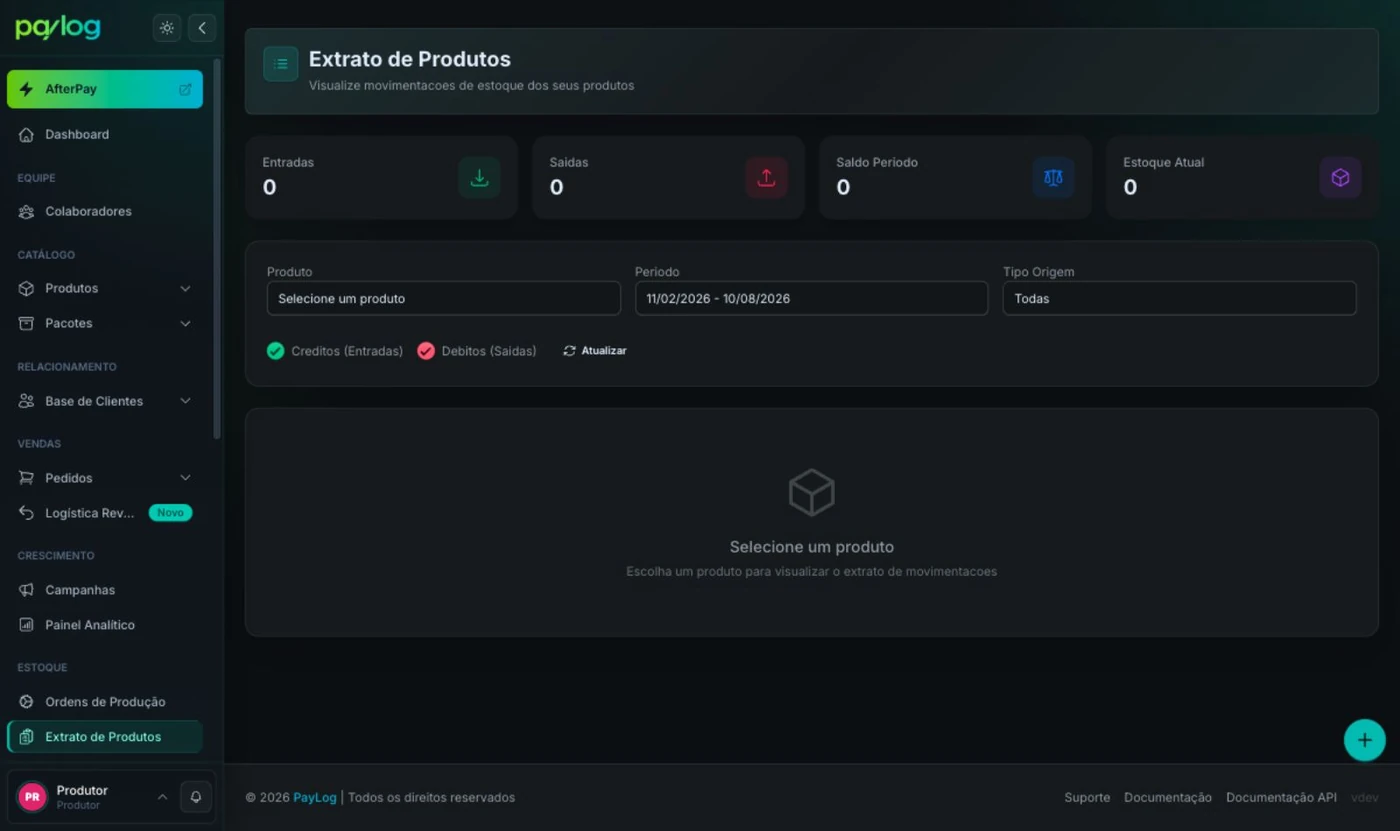
Task: Click the sidebar vertical scrollbar
Action: tap(217, 248)
